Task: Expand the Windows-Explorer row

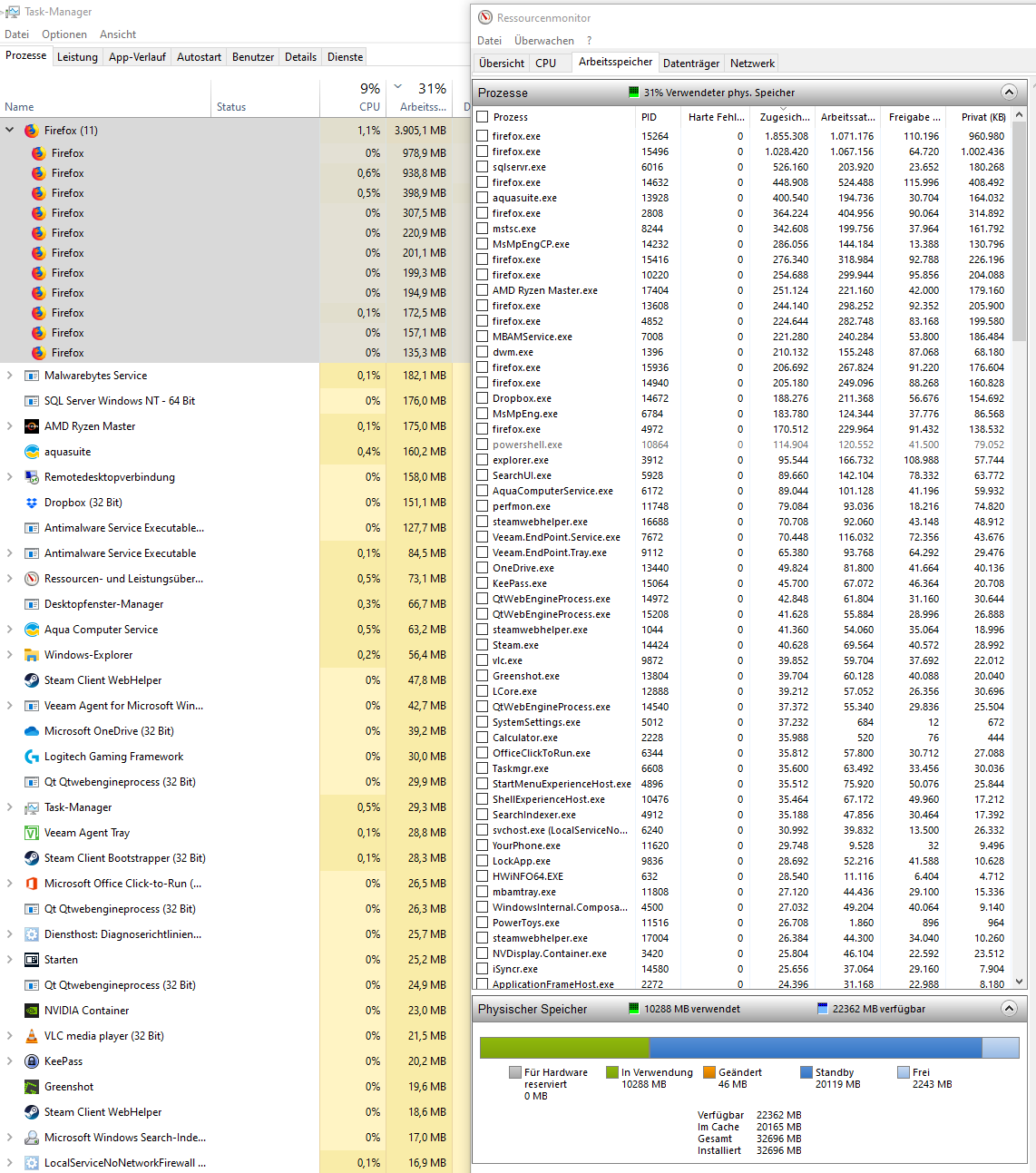Action: coord(10,655)
